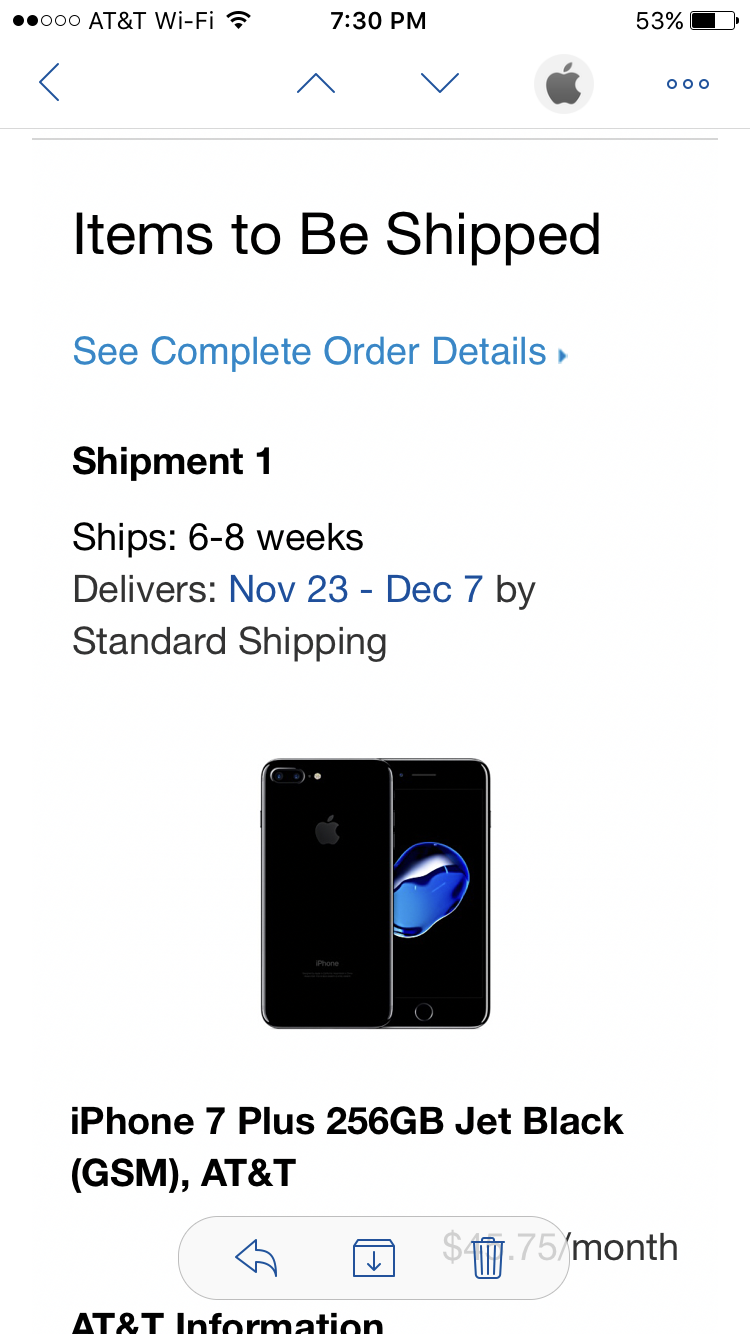
Task: Tap the iPhone 7 Plus product image
Action: [375, 893]
